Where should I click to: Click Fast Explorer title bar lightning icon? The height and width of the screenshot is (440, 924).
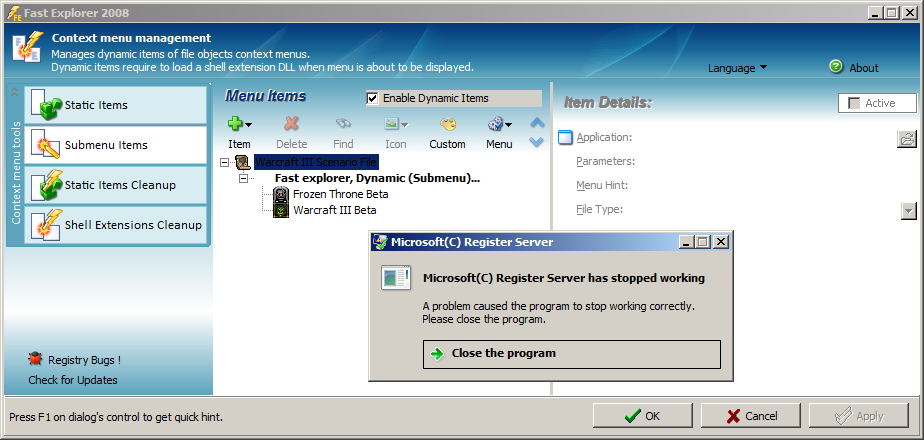[14, 12]
